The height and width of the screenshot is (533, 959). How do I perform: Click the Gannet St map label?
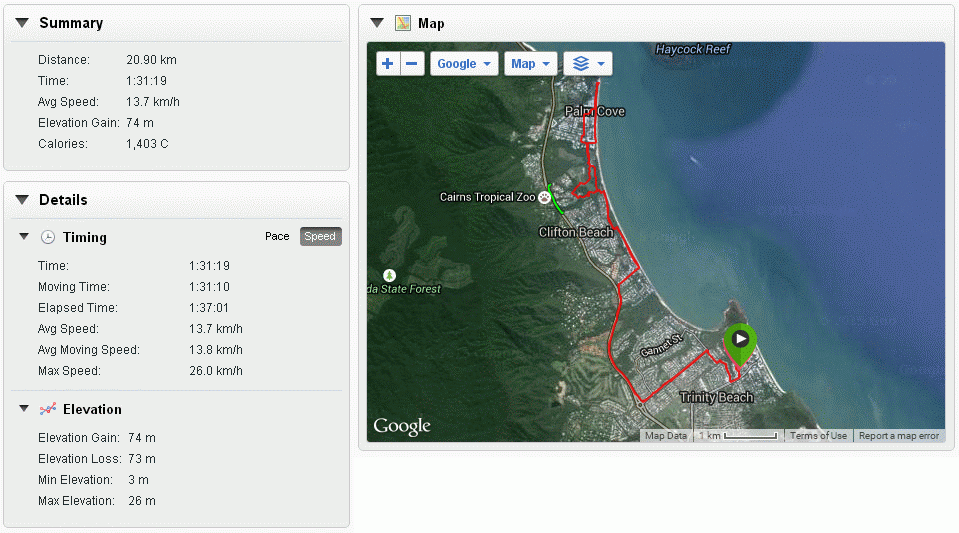pyautogui.click(x=661, y=346)
